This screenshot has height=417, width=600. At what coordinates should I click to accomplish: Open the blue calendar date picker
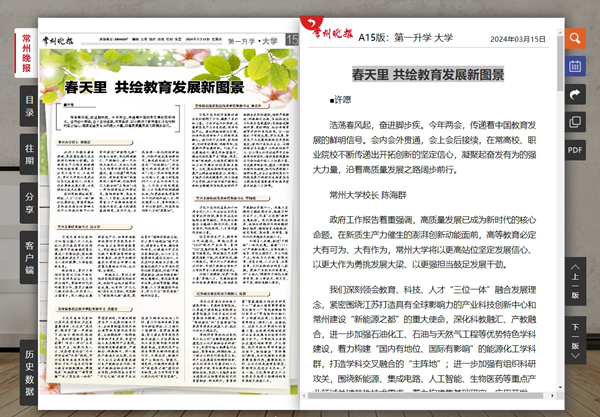pyautogui.click(x=575, y=66)
